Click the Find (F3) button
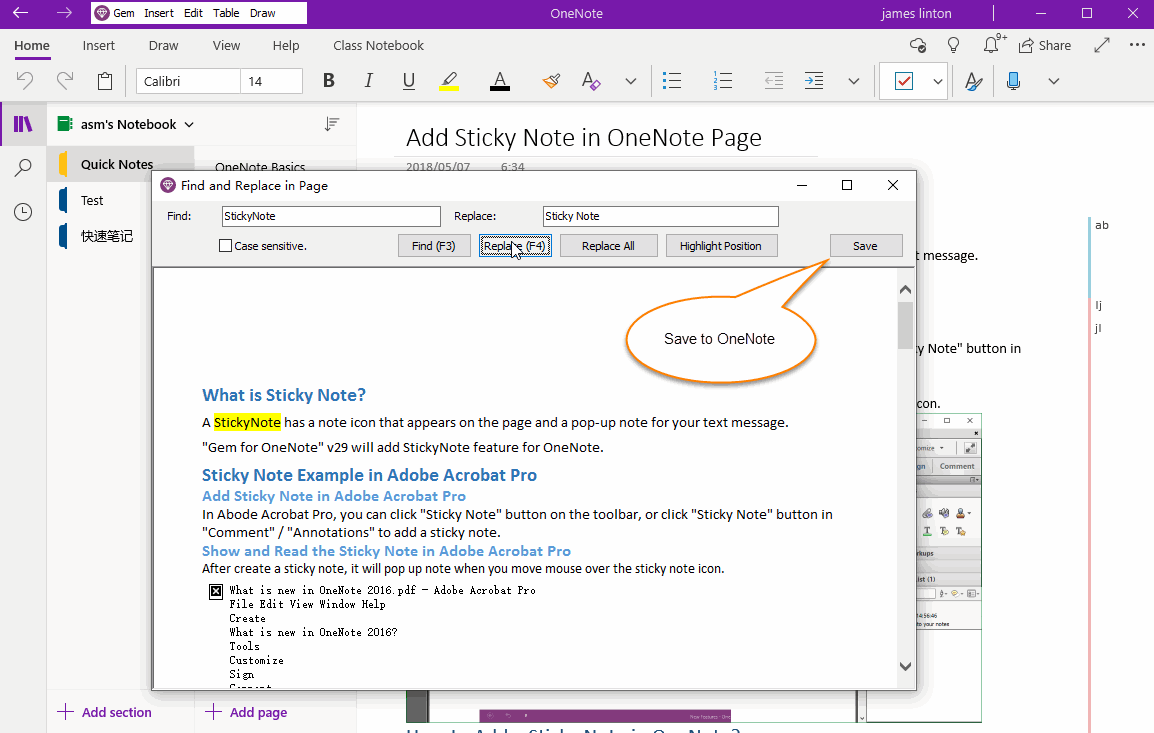The image size is (1154, 733). [433, 246]
